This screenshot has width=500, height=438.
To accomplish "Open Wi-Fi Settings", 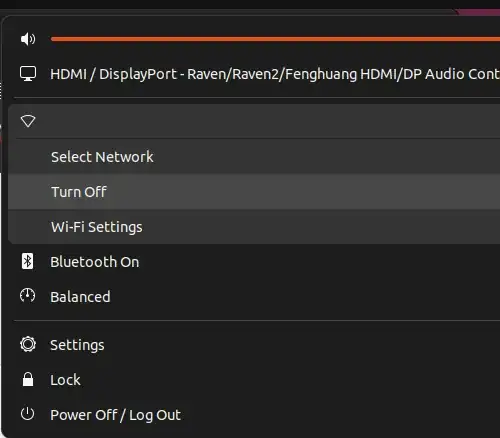I will (254, 227).
